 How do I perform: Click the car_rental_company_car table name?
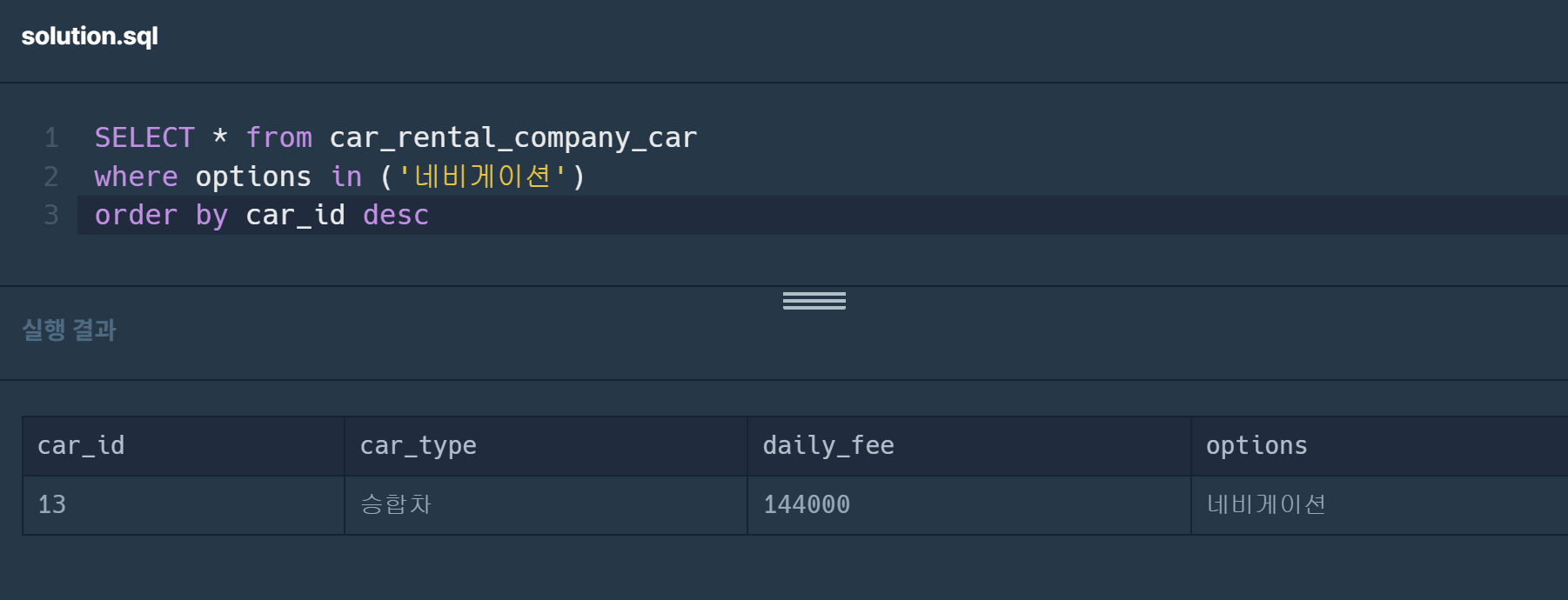point(513,137)
